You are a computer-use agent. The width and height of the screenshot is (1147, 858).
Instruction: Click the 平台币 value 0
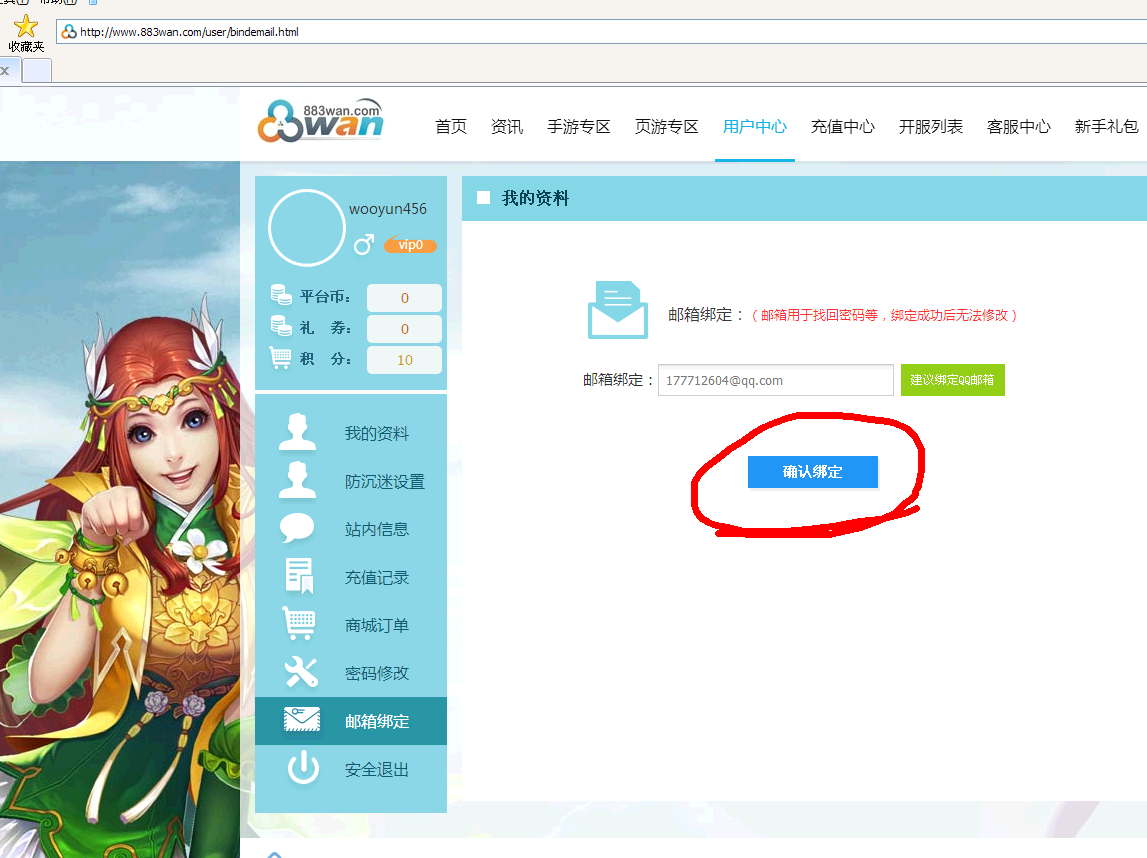(x=405, y=298)
